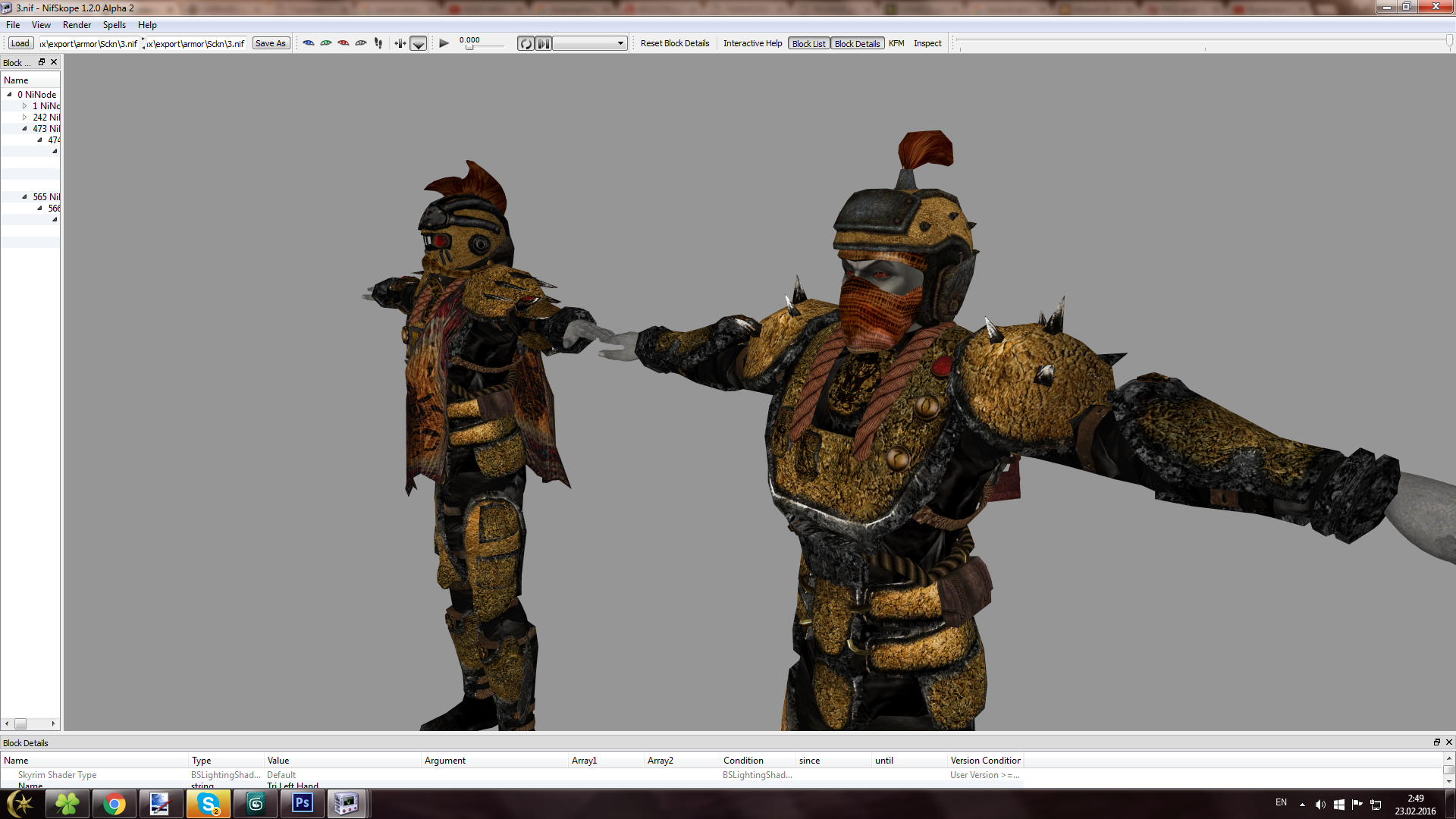Open Interactive Help

(752, 43)
